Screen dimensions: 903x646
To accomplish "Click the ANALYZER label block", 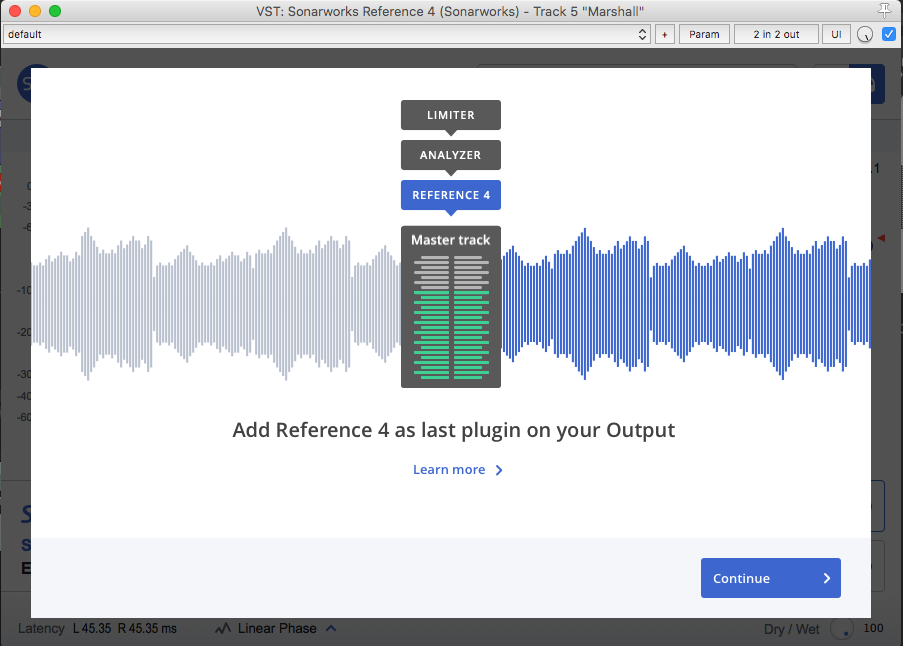I will click(x=451, y=155).
